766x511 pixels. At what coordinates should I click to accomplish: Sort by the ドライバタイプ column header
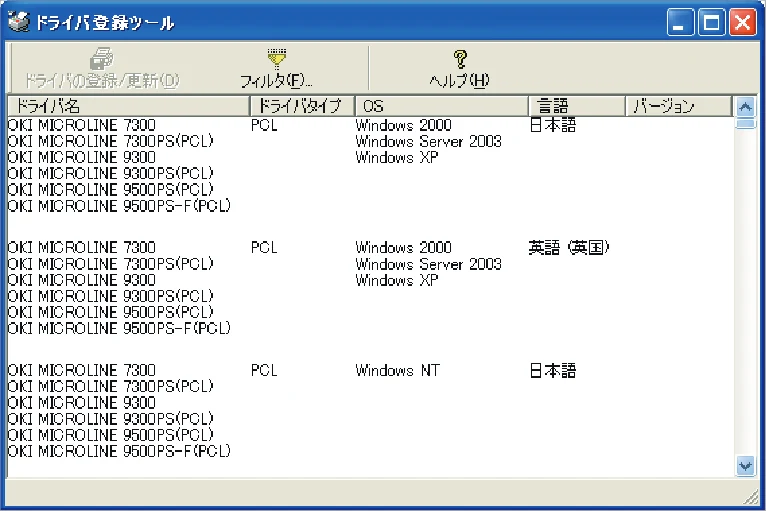tap(302, 106)
